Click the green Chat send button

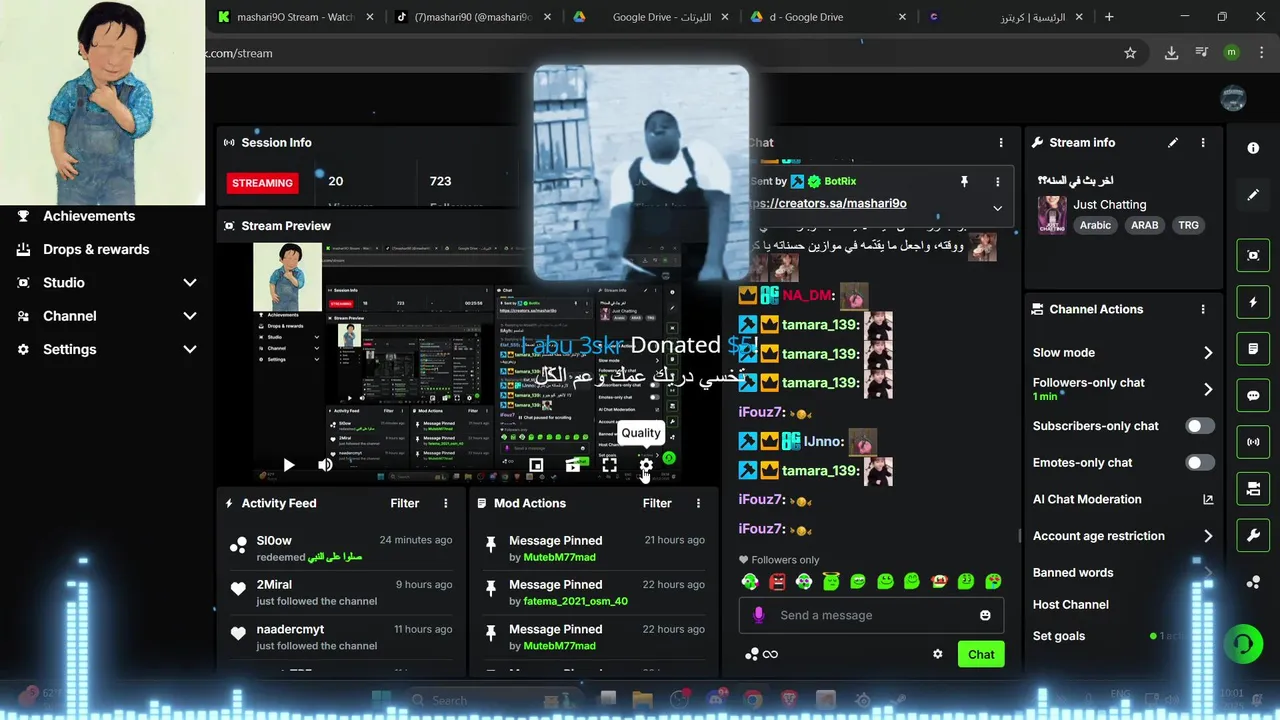981,654
